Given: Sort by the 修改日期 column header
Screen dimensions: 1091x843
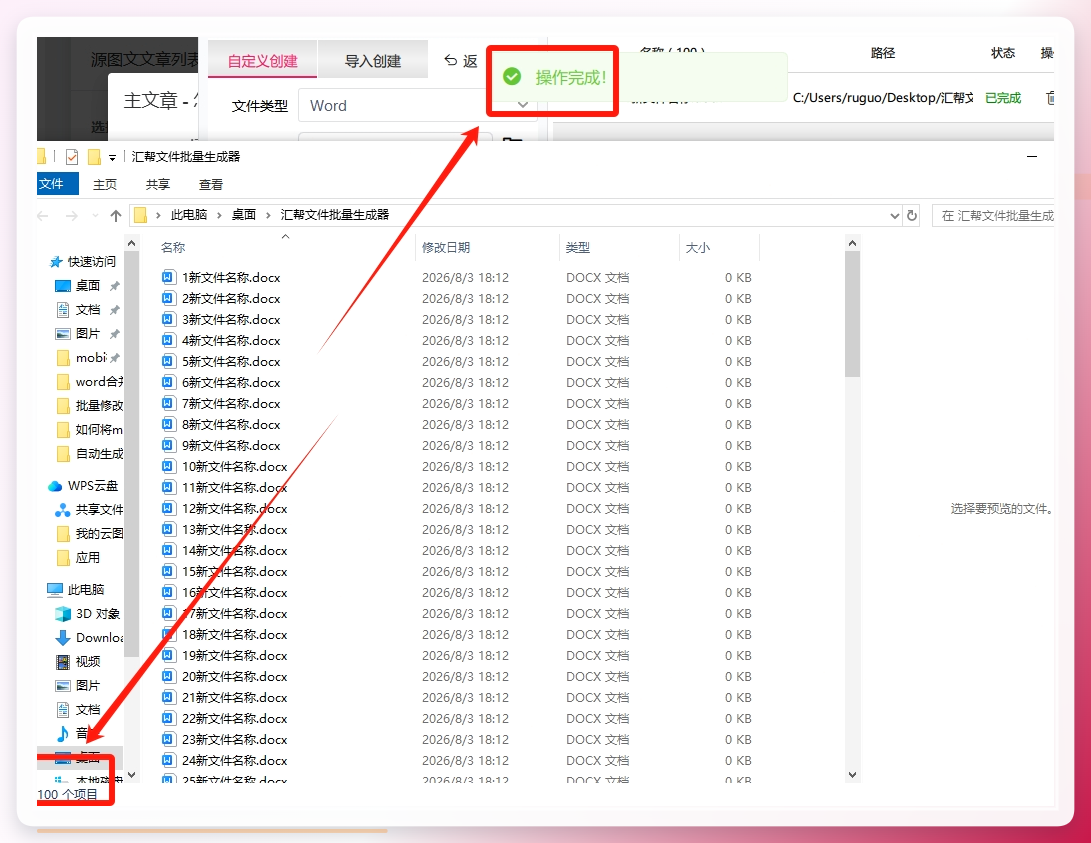Looking at the screenshot, I should (x=446, y=248).
